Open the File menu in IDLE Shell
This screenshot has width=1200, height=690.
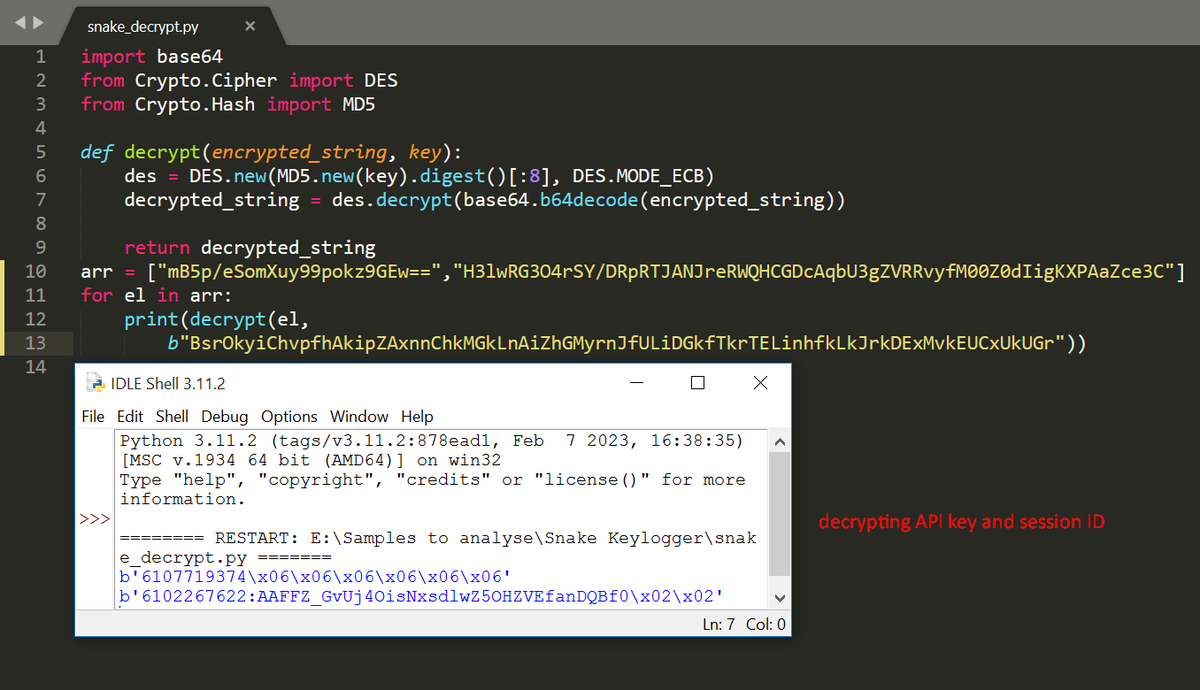tap(93, 416)
